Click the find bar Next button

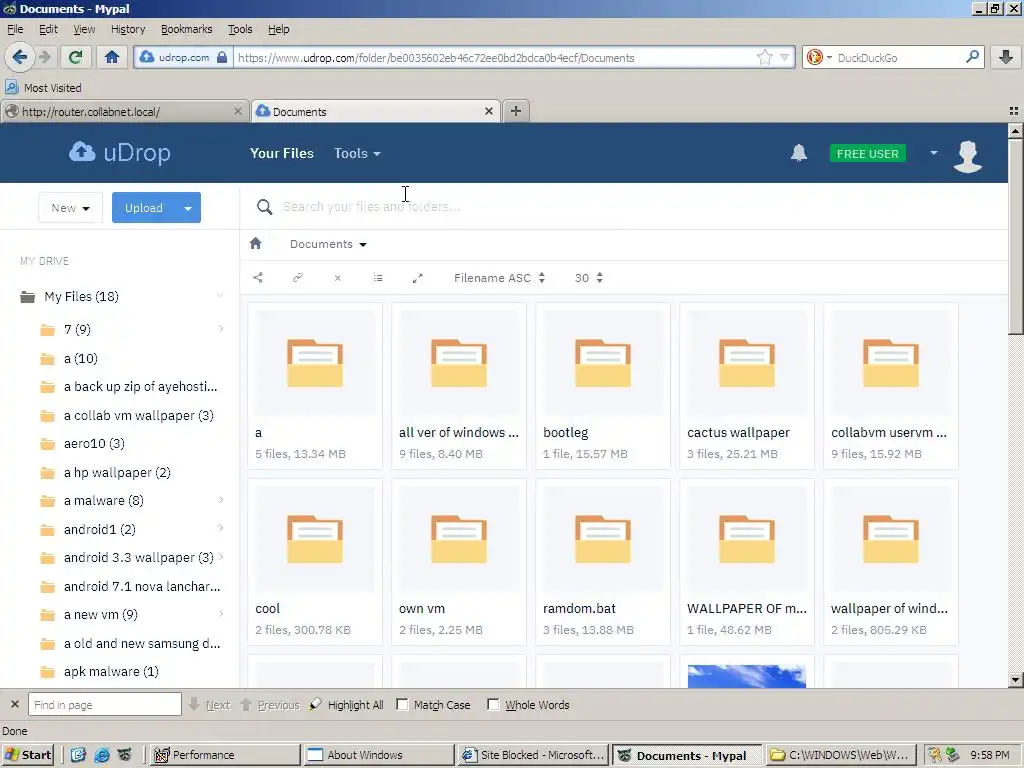210,705
